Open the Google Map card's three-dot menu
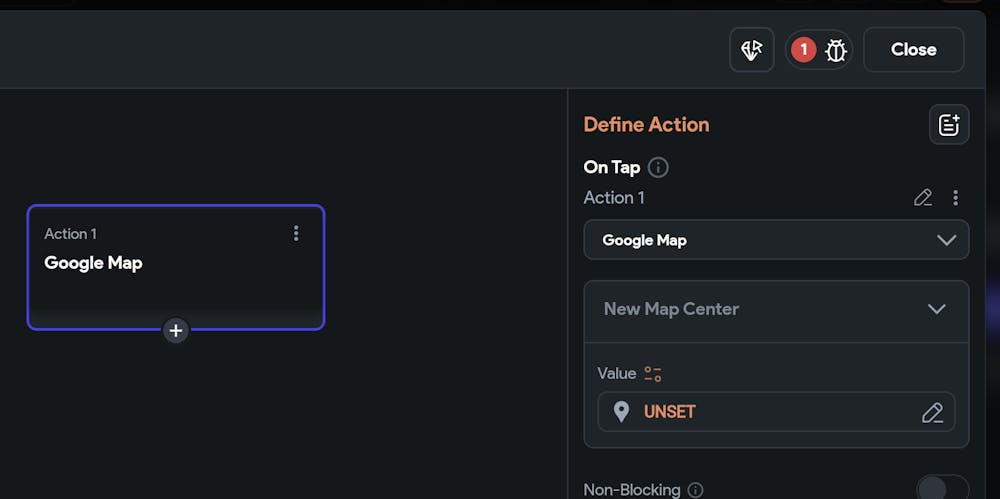Screen dimensions: 1000x499 [296, 233]
